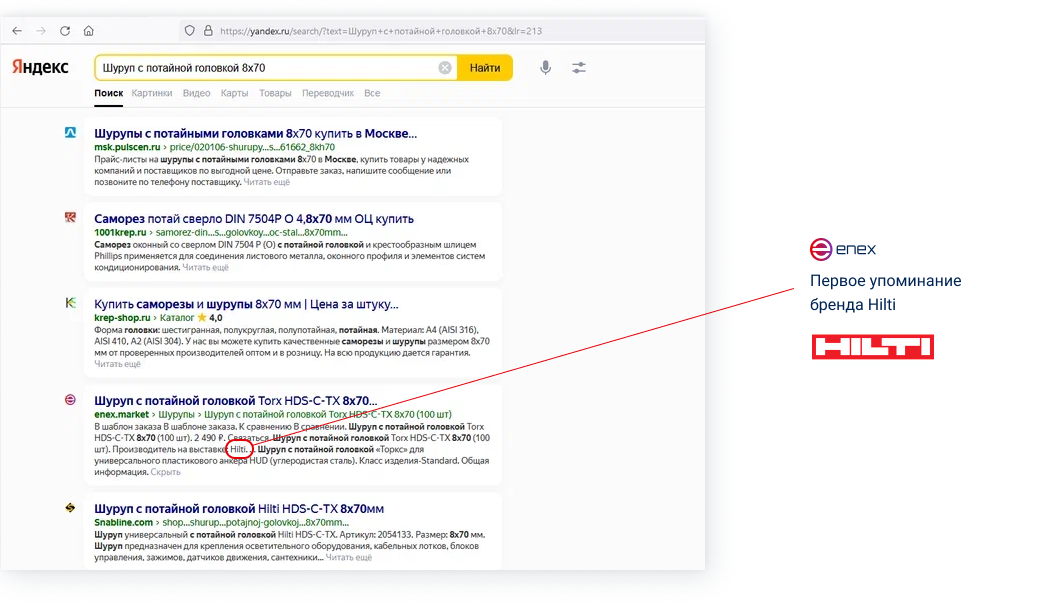Click the browser forward arrow
Viewport: 1064px width, 603px height.
(41, 31)
